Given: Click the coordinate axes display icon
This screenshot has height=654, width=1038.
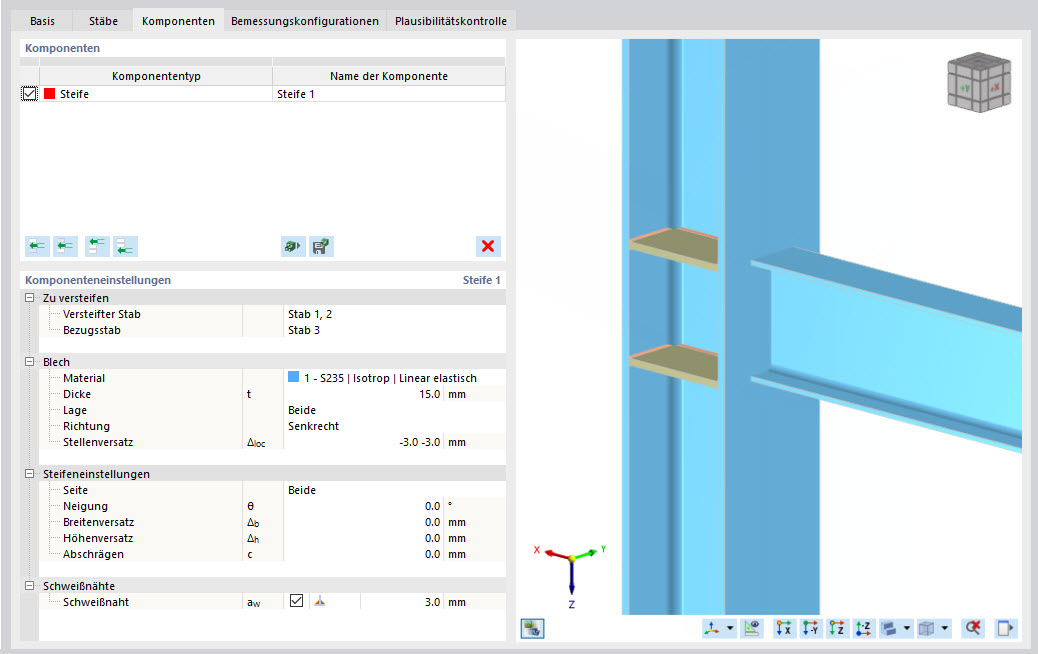Looking at the screenshot, I should [x=712, y=628].
